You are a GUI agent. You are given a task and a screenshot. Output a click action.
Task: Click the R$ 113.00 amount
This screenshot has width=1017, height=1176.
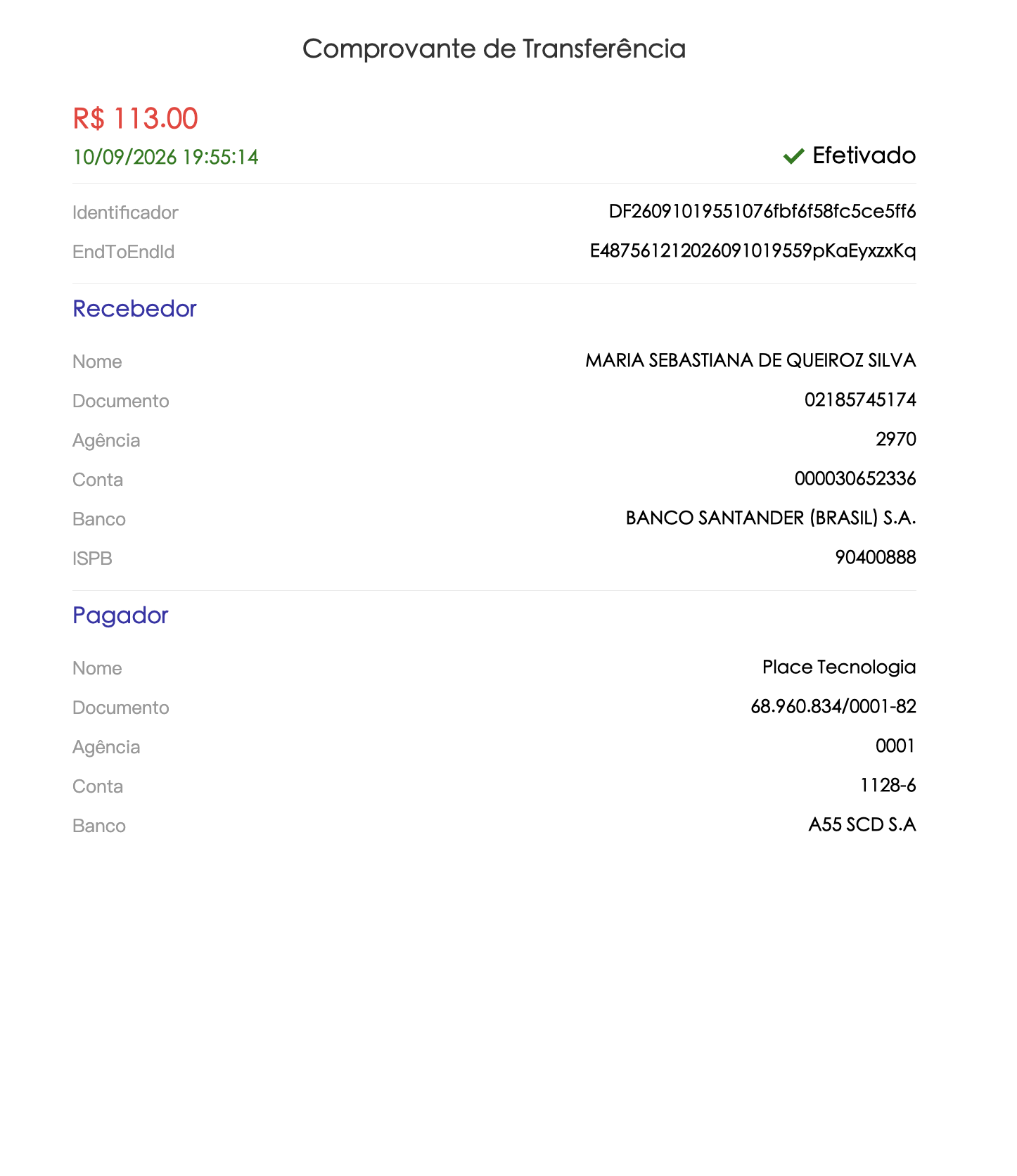(135, 118)
